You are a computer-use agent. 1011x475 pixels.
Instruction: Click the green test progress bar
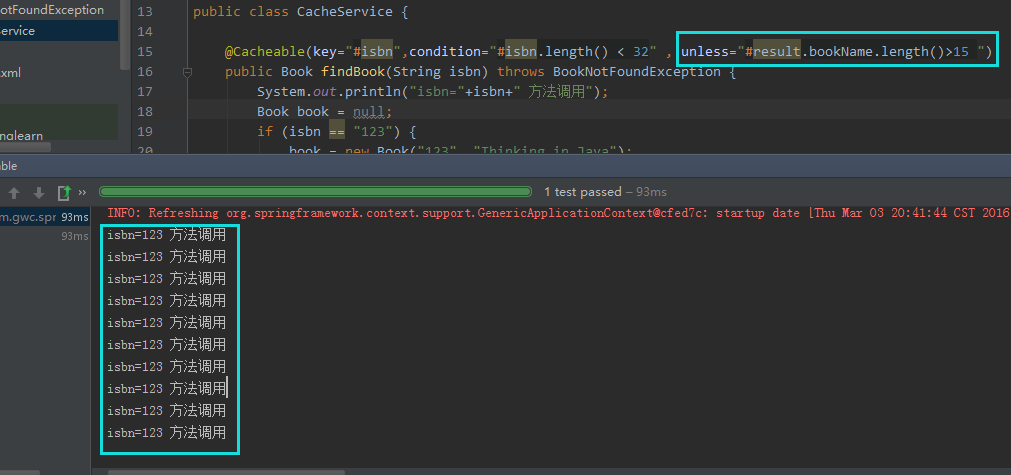click(x=315, y=191)
